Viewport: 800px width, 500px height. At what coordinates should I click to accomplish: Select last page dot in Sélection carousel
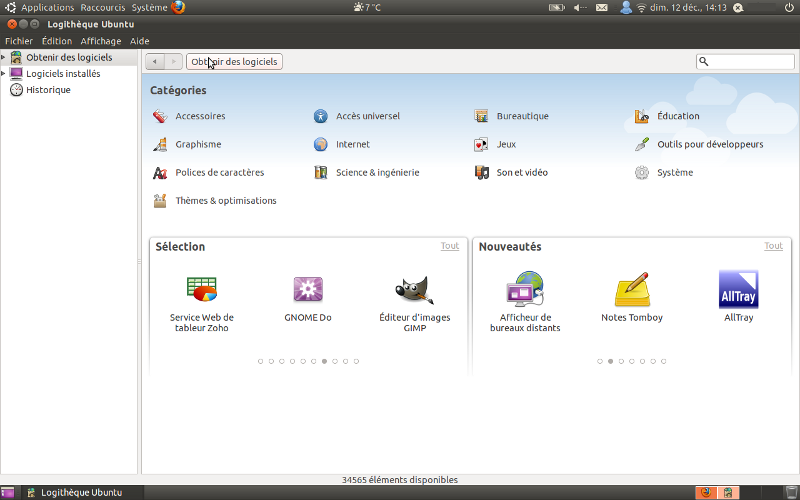click(x=356, y=361)
